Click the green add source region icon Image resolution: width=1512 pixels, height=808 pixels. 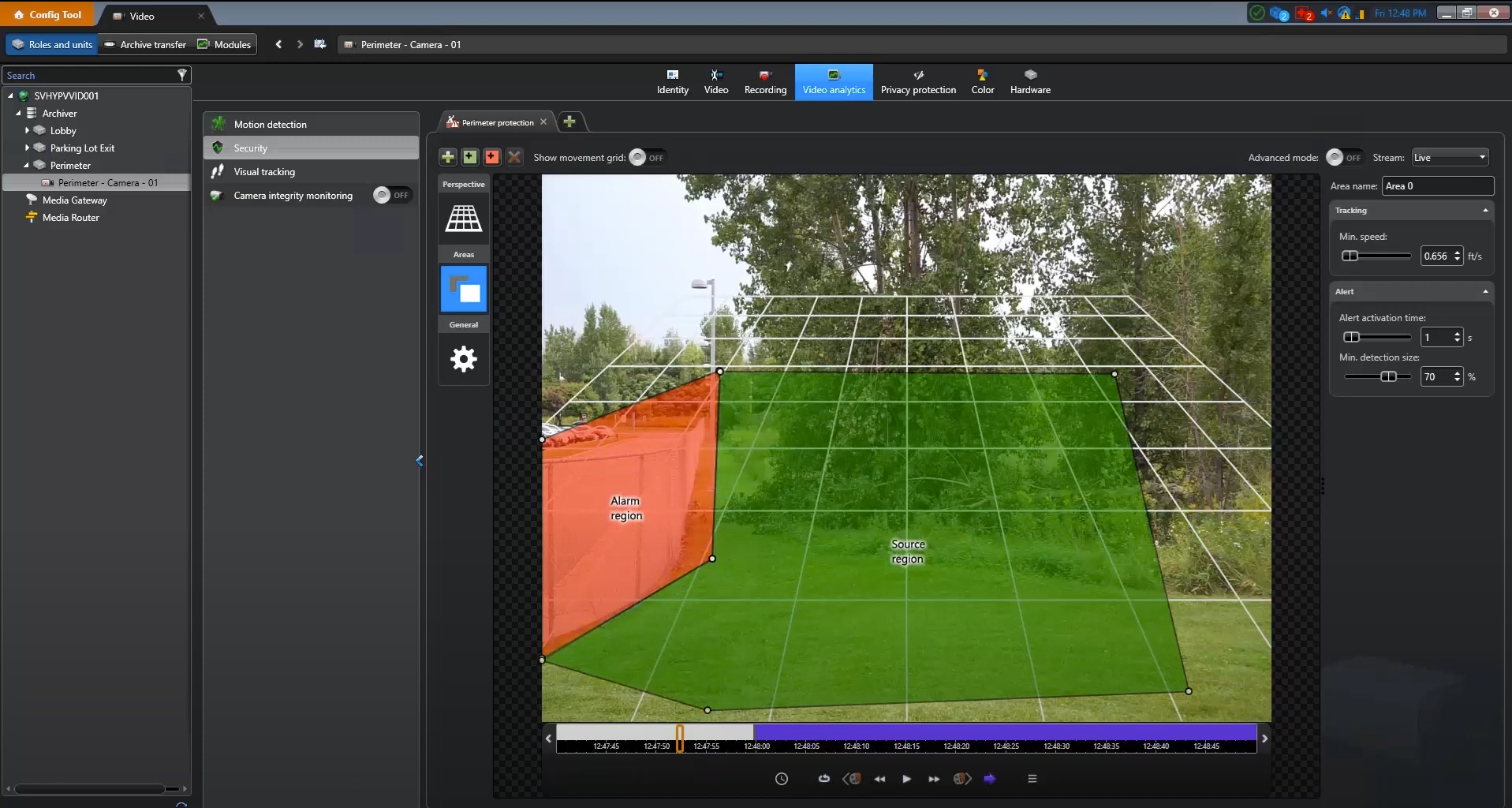point(469,157)
